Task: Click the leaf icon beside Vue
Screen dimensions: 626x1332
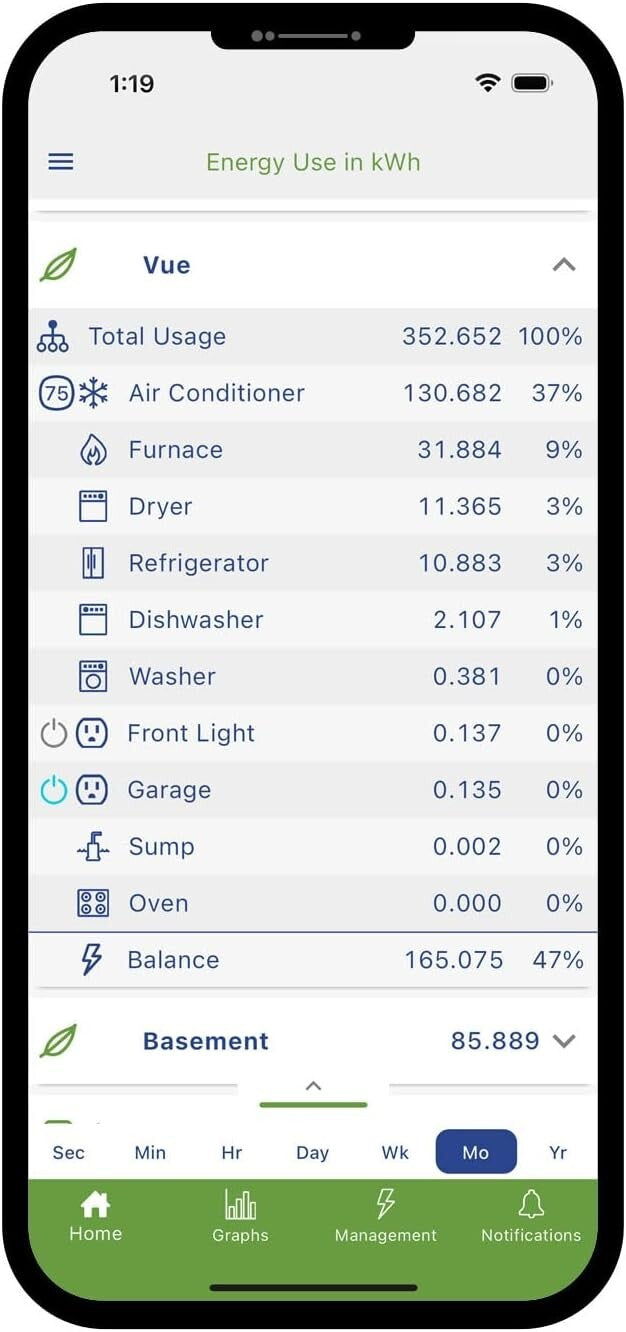Action: (x=58, y=263)
